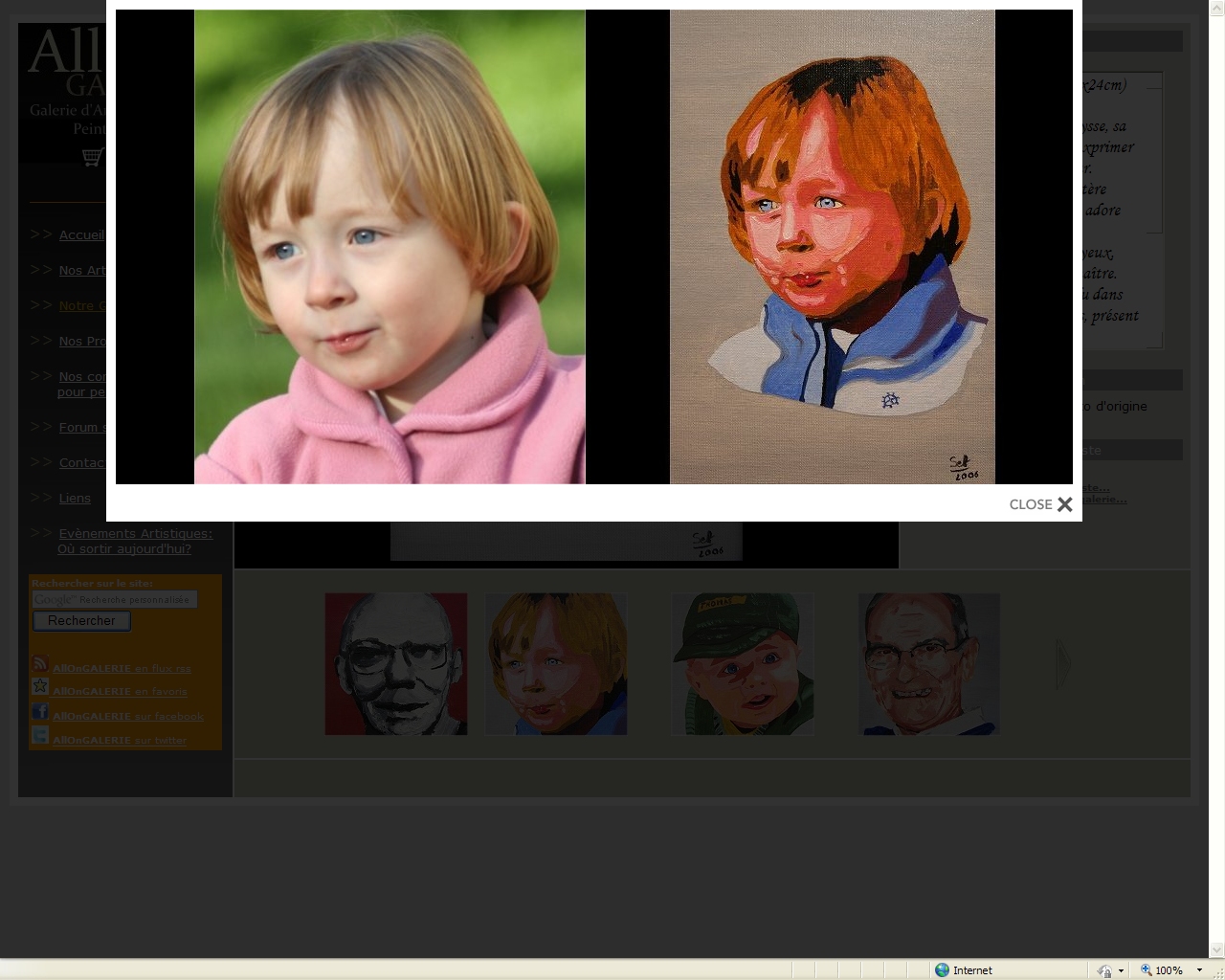Image resolution: width=1225 pixels, height=980 pixels.
Task: Click the Google custom search field
Action: (x=115, y=599)
